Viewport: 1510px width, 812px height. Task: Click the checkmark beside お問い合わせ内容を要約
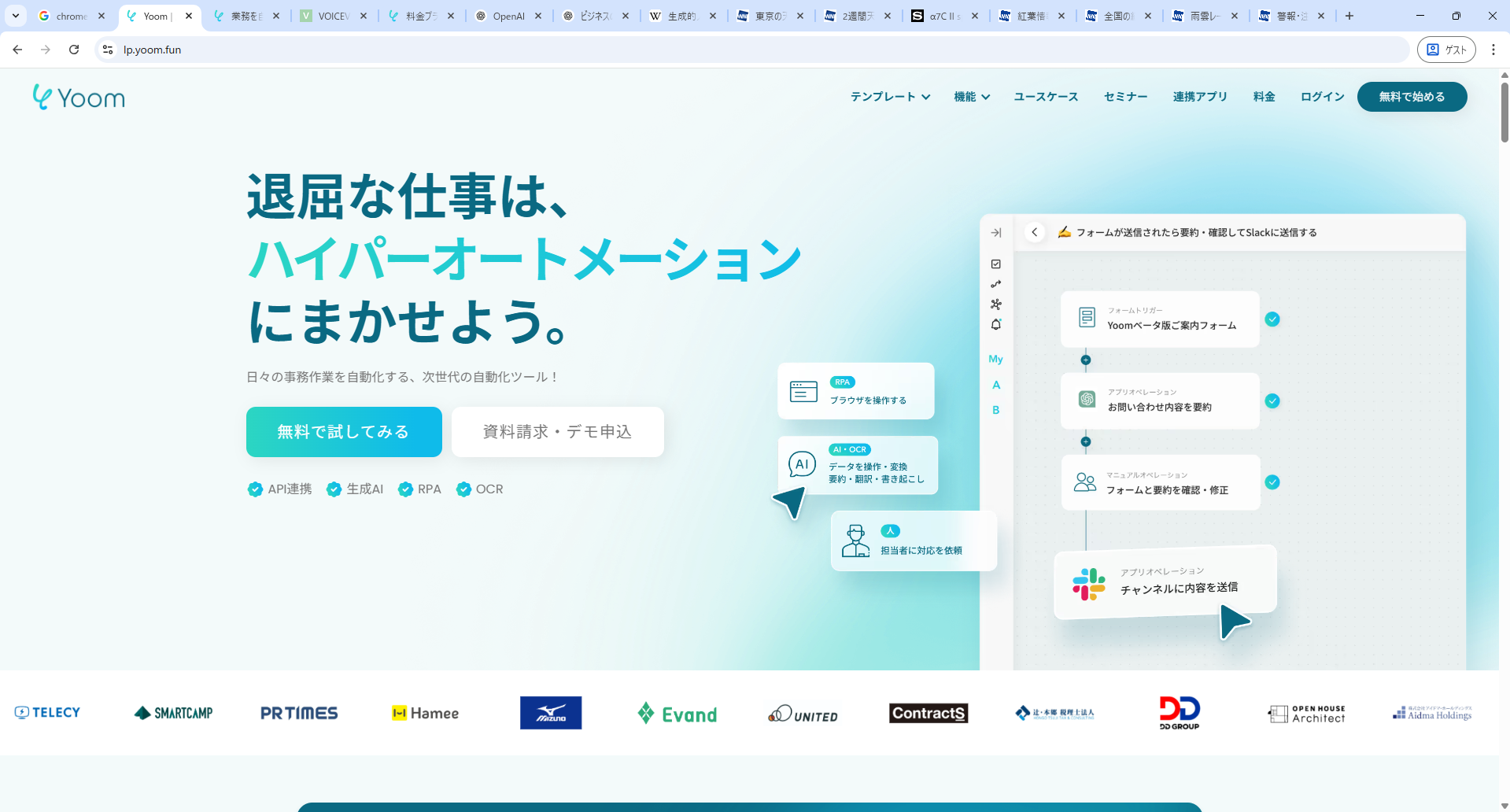tap(1272, 401)
